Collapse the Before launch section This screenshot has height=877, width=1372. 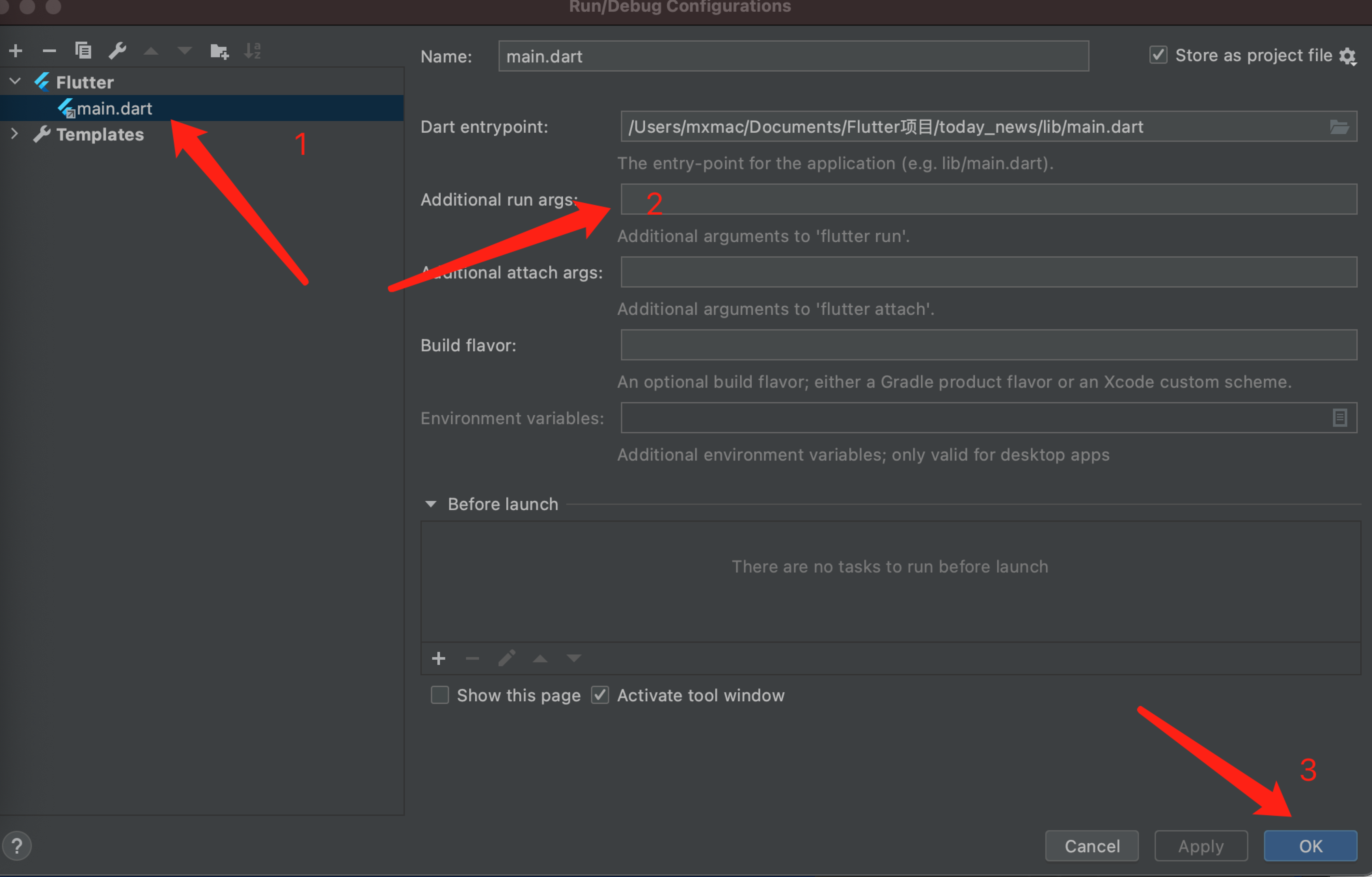(x=431, y=504)
